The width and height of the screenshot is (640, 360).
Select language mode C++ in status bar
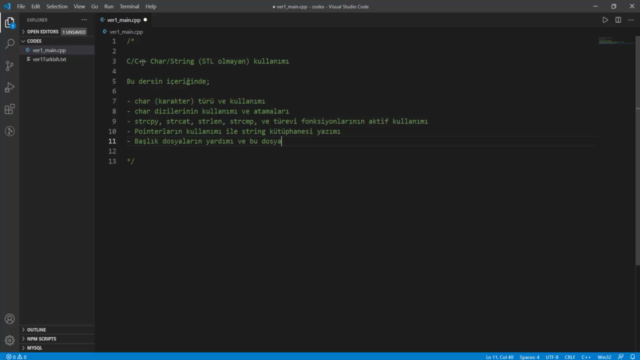(x=586, y=357)
